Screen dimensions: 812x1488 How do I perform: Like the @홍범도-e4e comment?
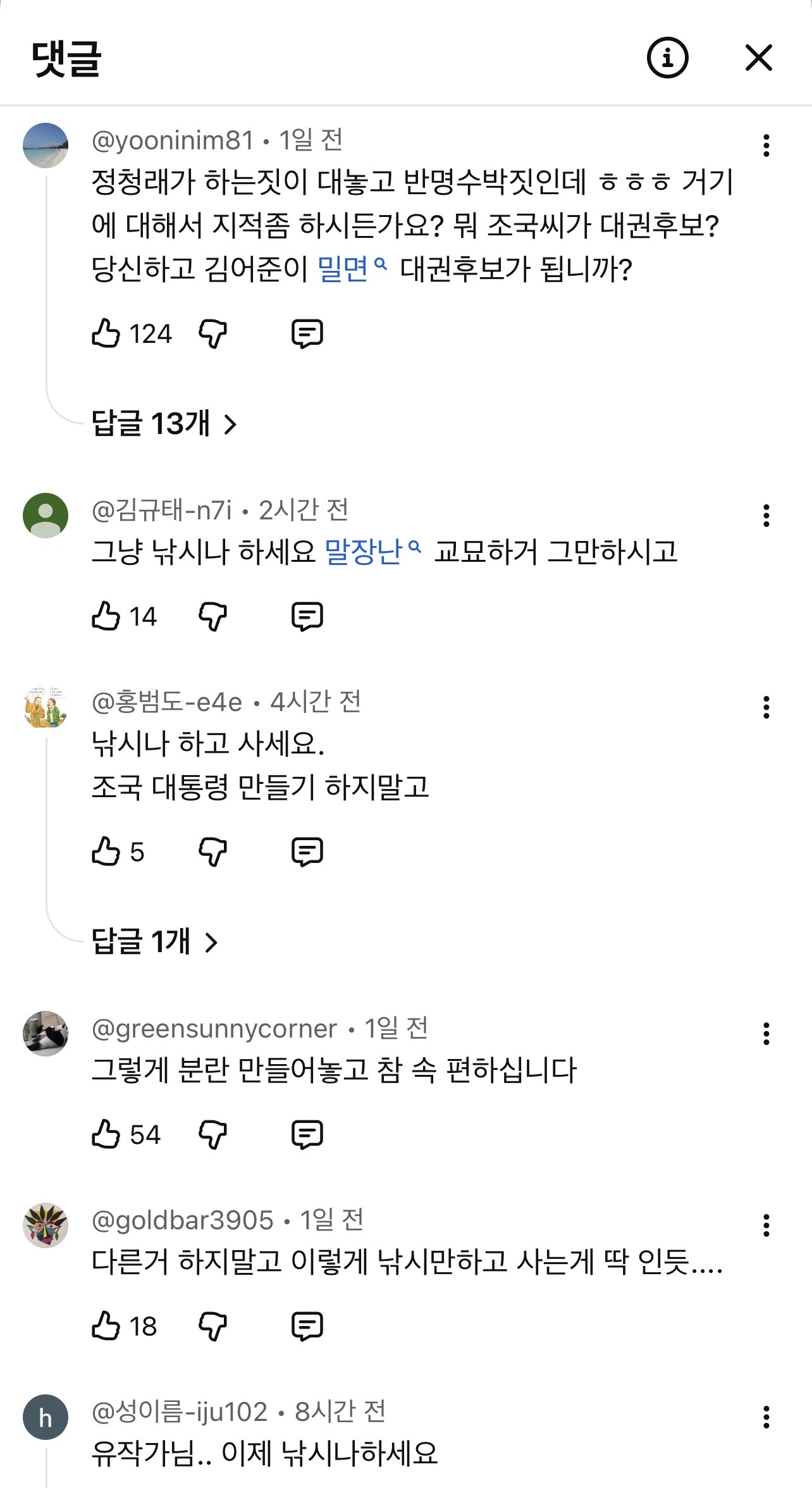[x=106, y=852]
